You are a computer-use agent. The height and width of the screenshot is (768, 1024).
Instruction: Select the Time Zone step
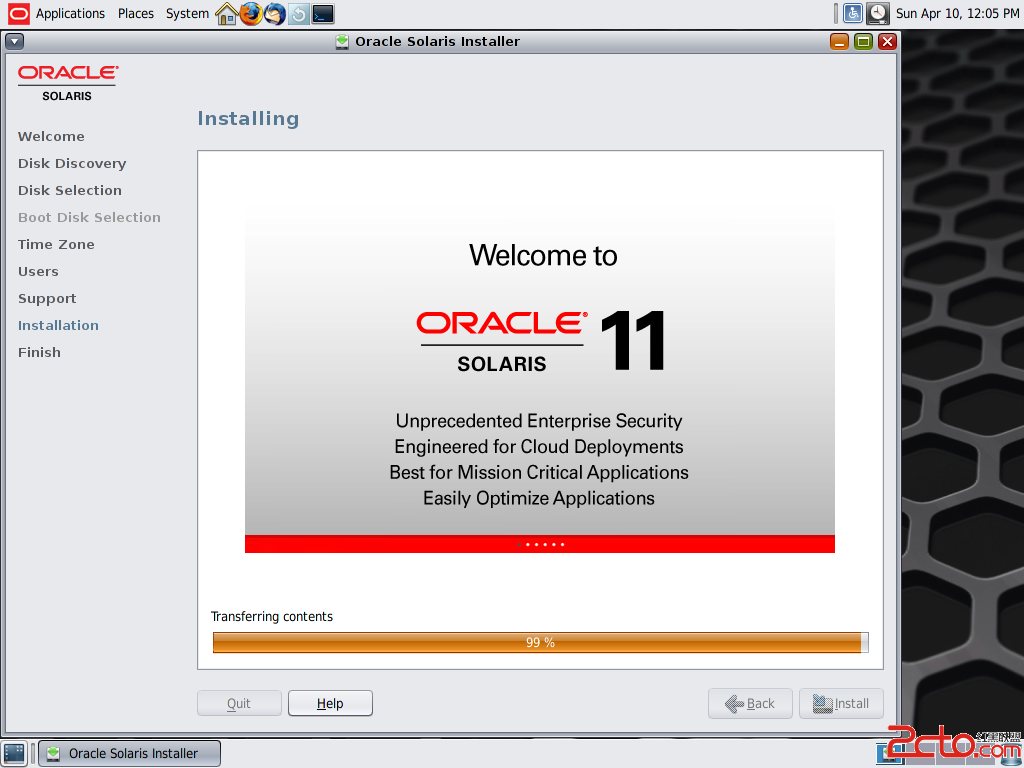pyautogui.click(x=56, y=244)
